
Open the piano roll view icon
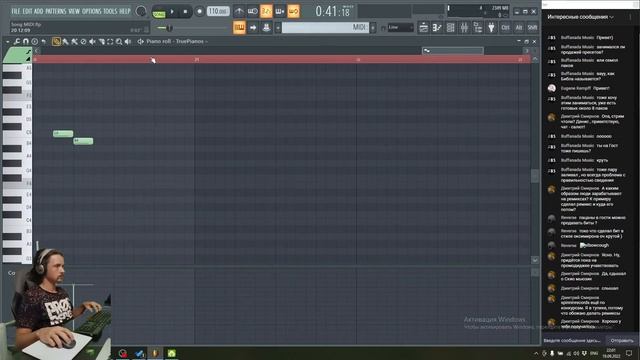[x=437, y=27]
